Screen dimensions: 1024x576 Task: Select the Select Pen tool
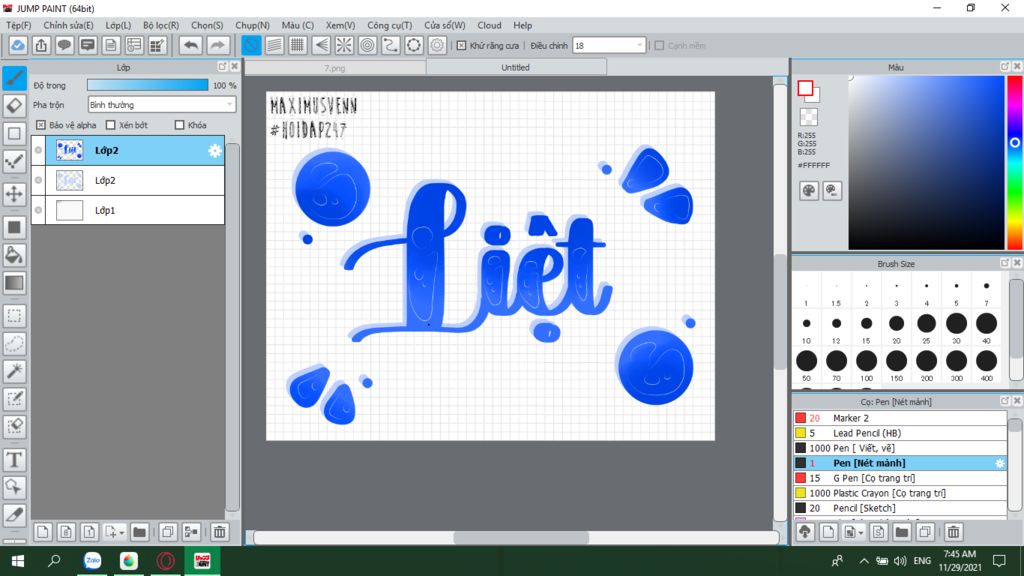14,398
